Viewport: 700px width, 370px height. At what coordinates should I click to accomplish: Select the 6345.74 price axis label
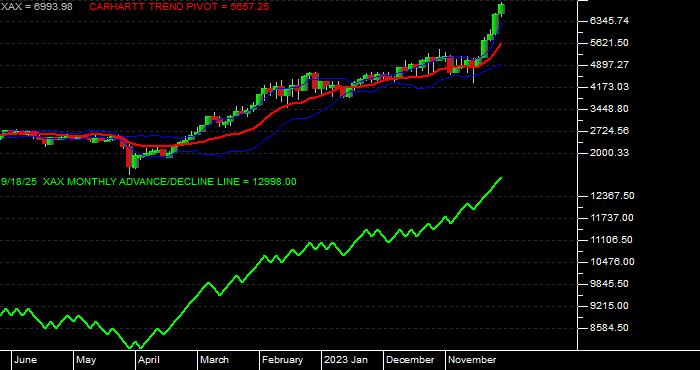[609, 21]
